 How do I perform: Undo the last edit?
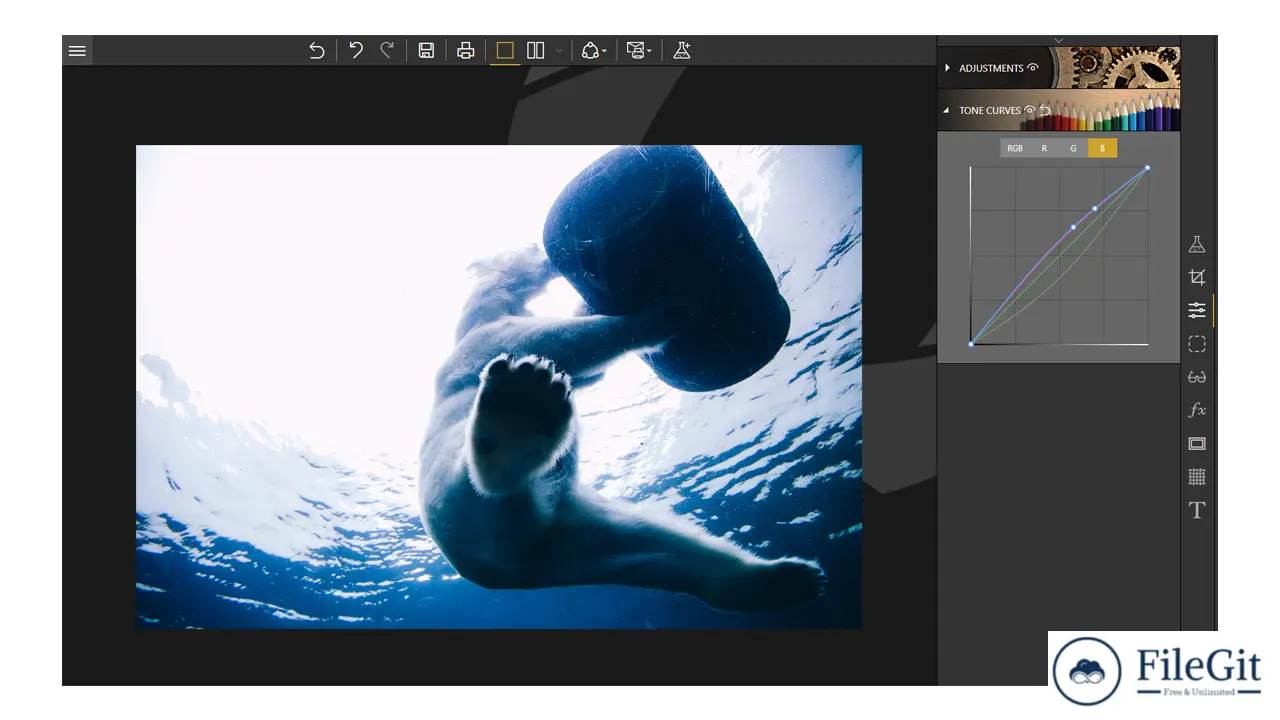tap(356, 50)
